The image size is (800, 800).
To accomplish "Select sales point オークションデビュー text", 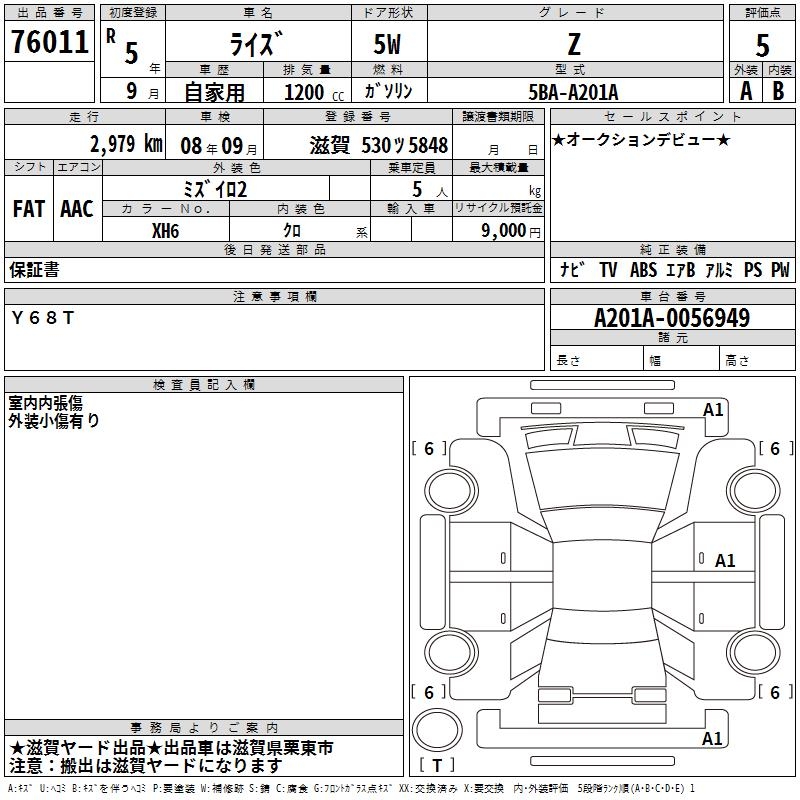I will point(641,140).
